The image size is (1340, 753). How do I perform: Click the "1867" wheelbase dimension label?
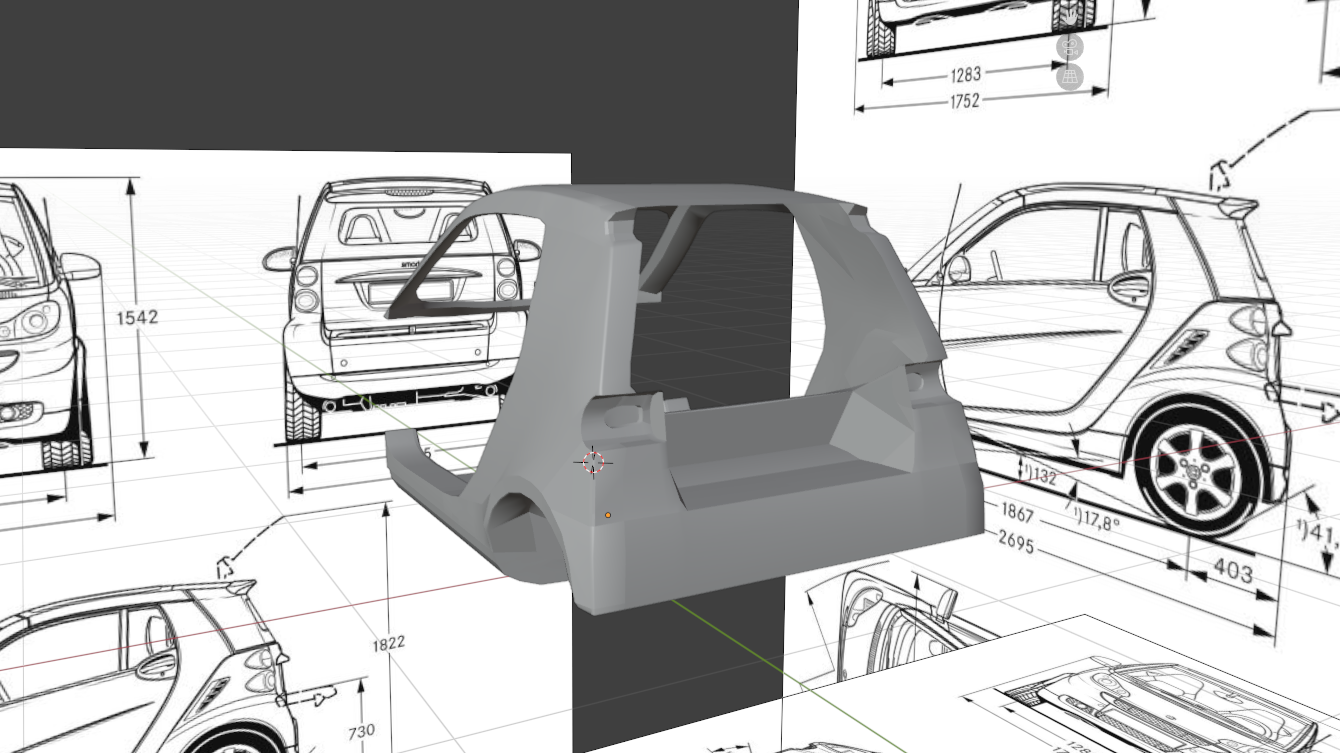pyautogui.click(x=1016, y=512)
